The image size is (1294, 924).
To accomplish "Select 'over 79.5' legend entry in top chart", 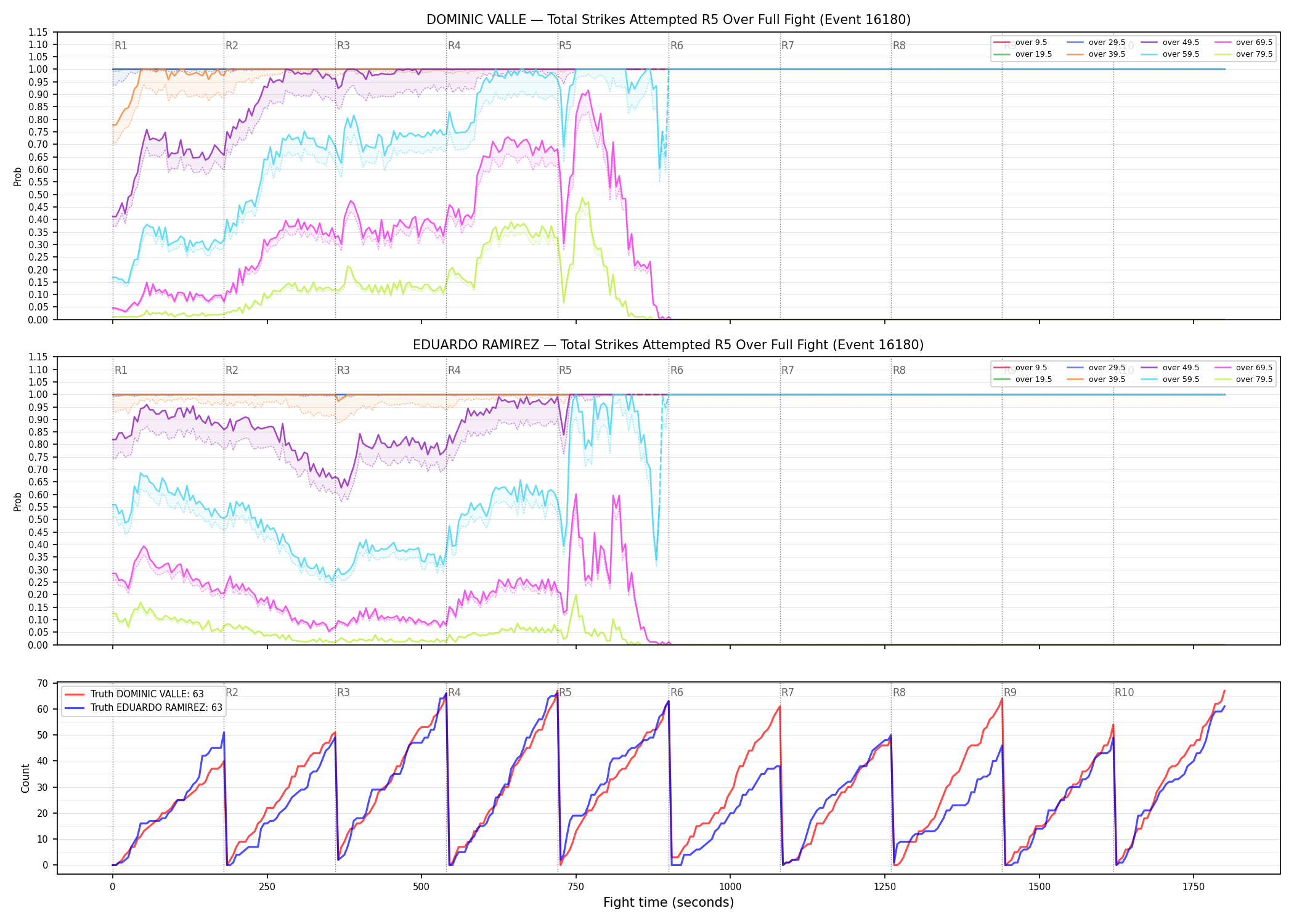I will 1243,54.
